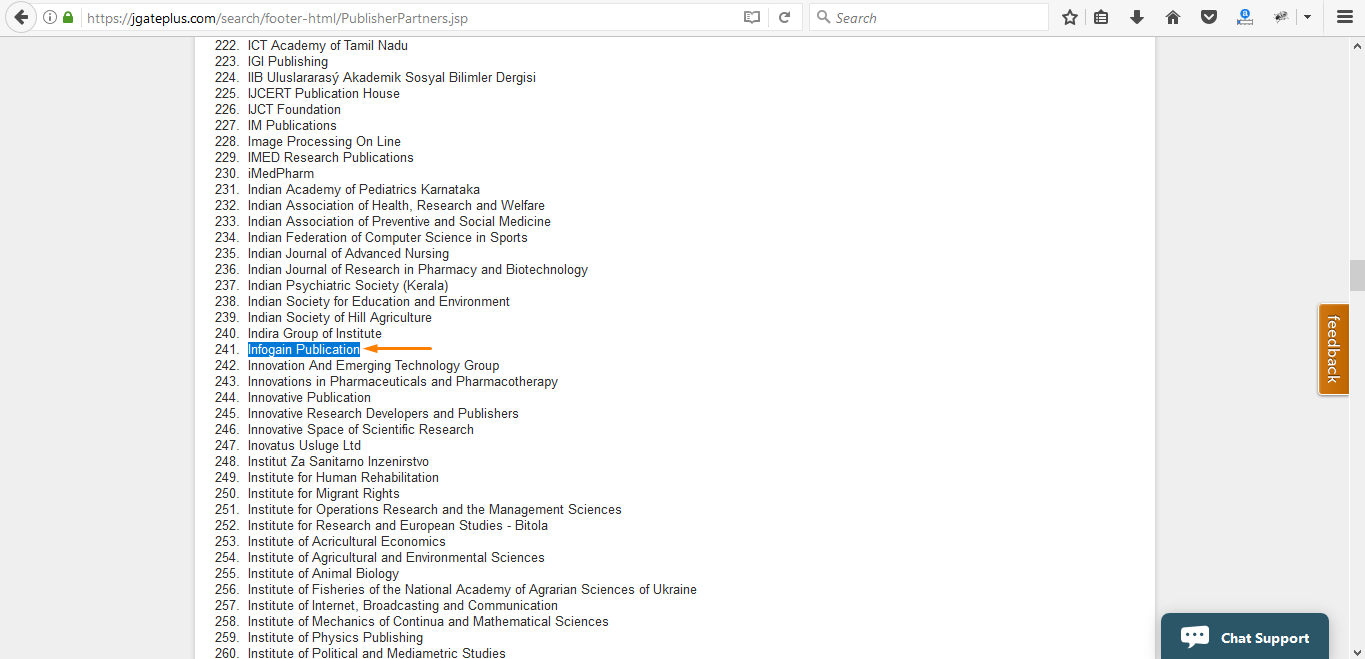The image size is (1365, 659).
Task: Go to the Home page
Action: click(1173, 18)
